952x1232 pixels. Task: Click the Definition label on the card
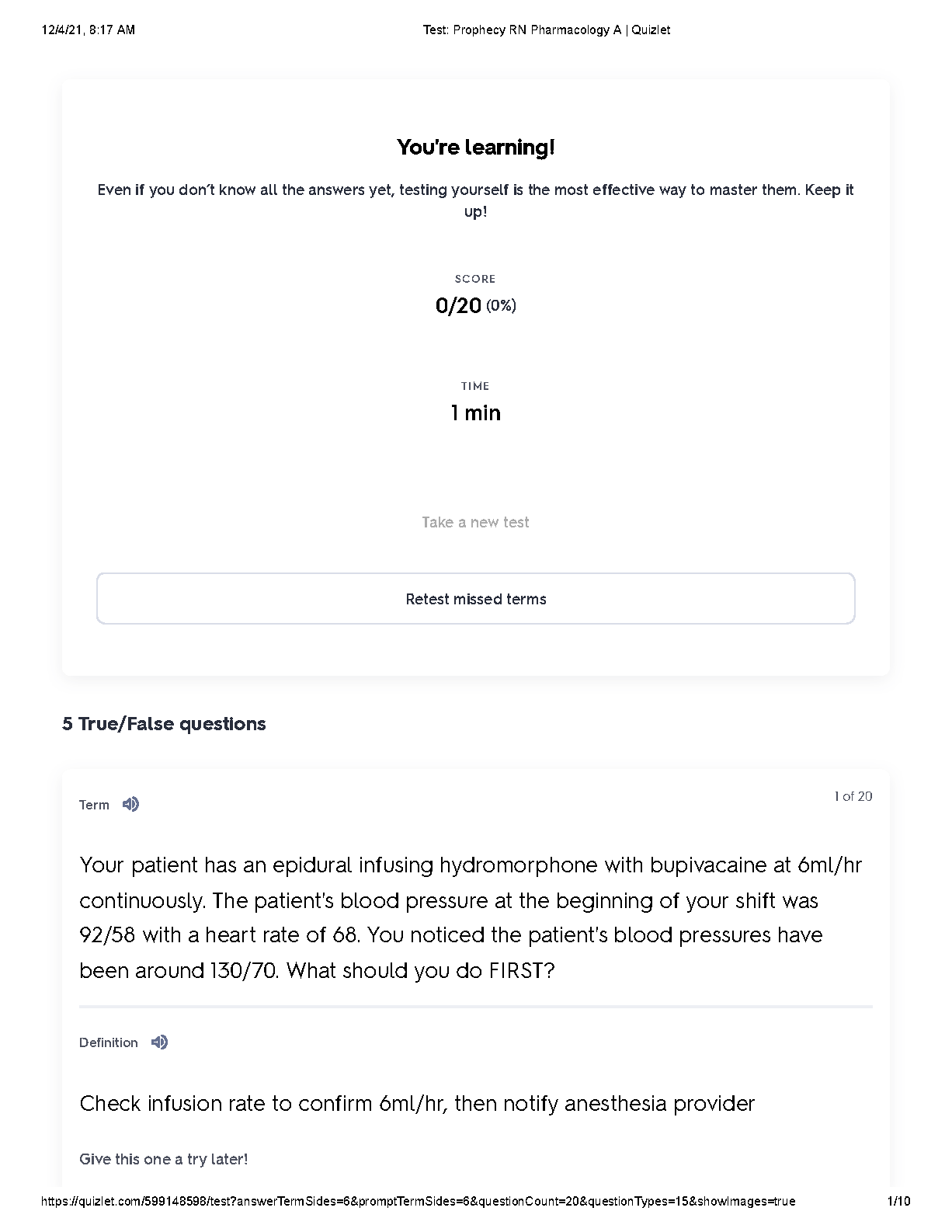(x=109, y=1042)
